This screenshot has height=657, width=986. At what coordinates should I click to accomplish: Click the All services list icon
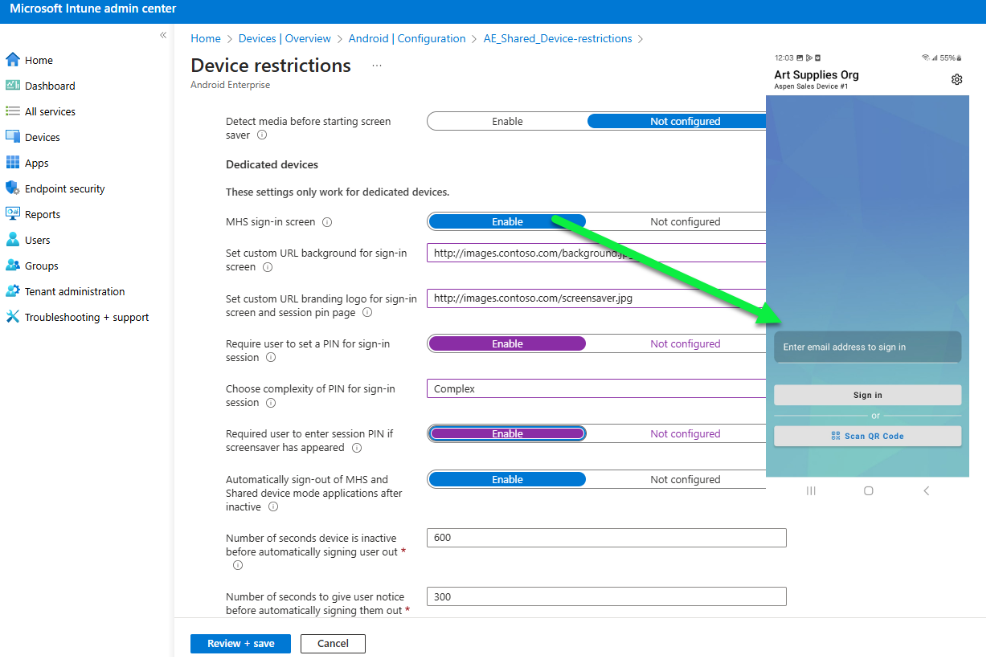(13, 111)
